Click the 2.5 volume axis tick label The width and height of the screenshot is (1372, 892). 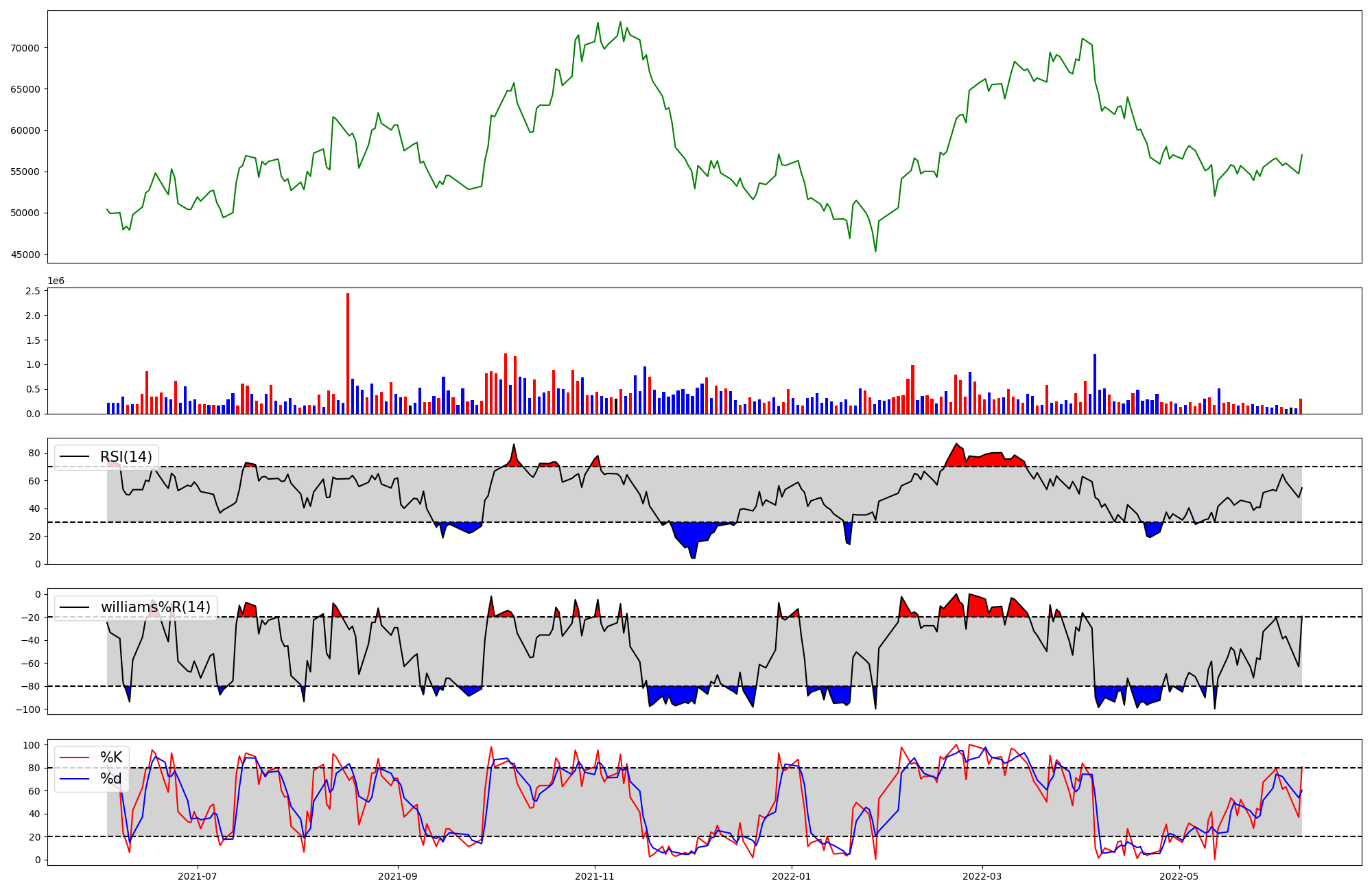32,291
